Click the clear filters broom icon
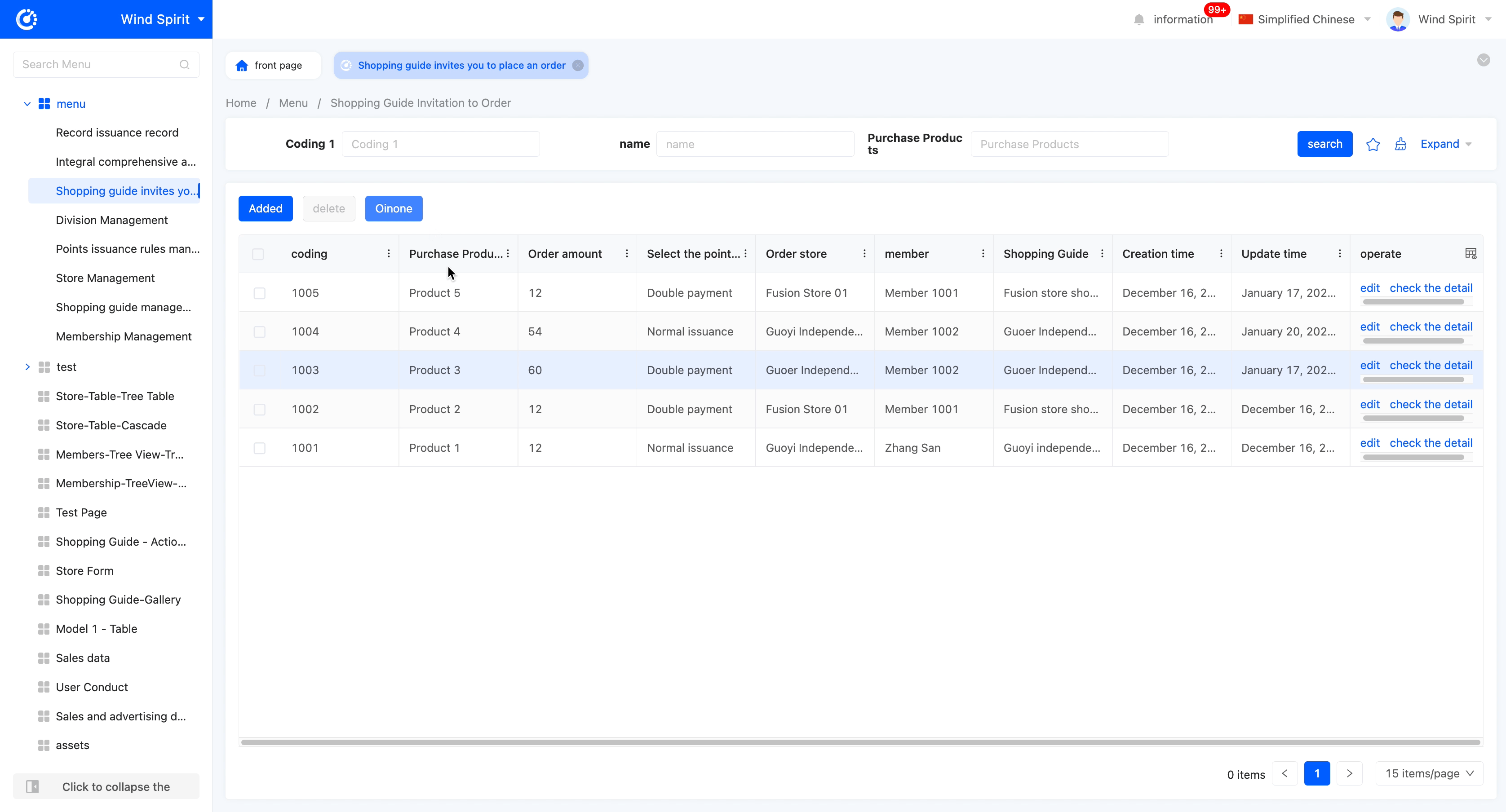Screen dimensions: 1506x812 [1400, 145]
